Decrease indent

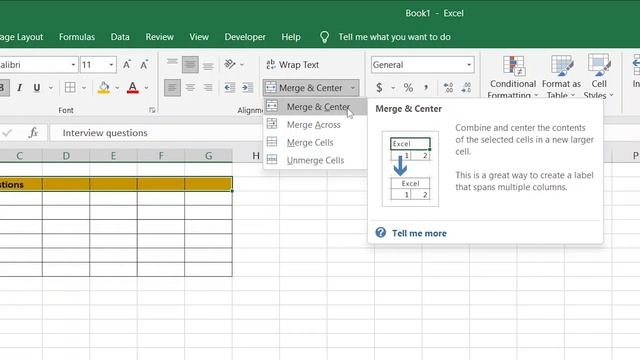229,88
